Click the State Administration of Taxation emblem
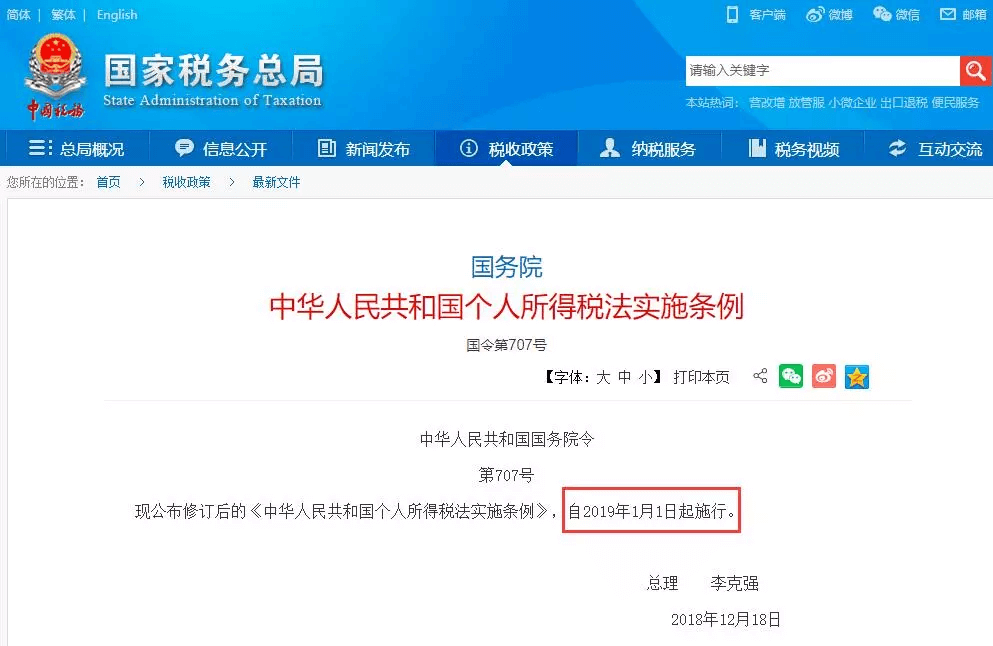This screenshot has width=993, height=646. click(x=56, y=76)
